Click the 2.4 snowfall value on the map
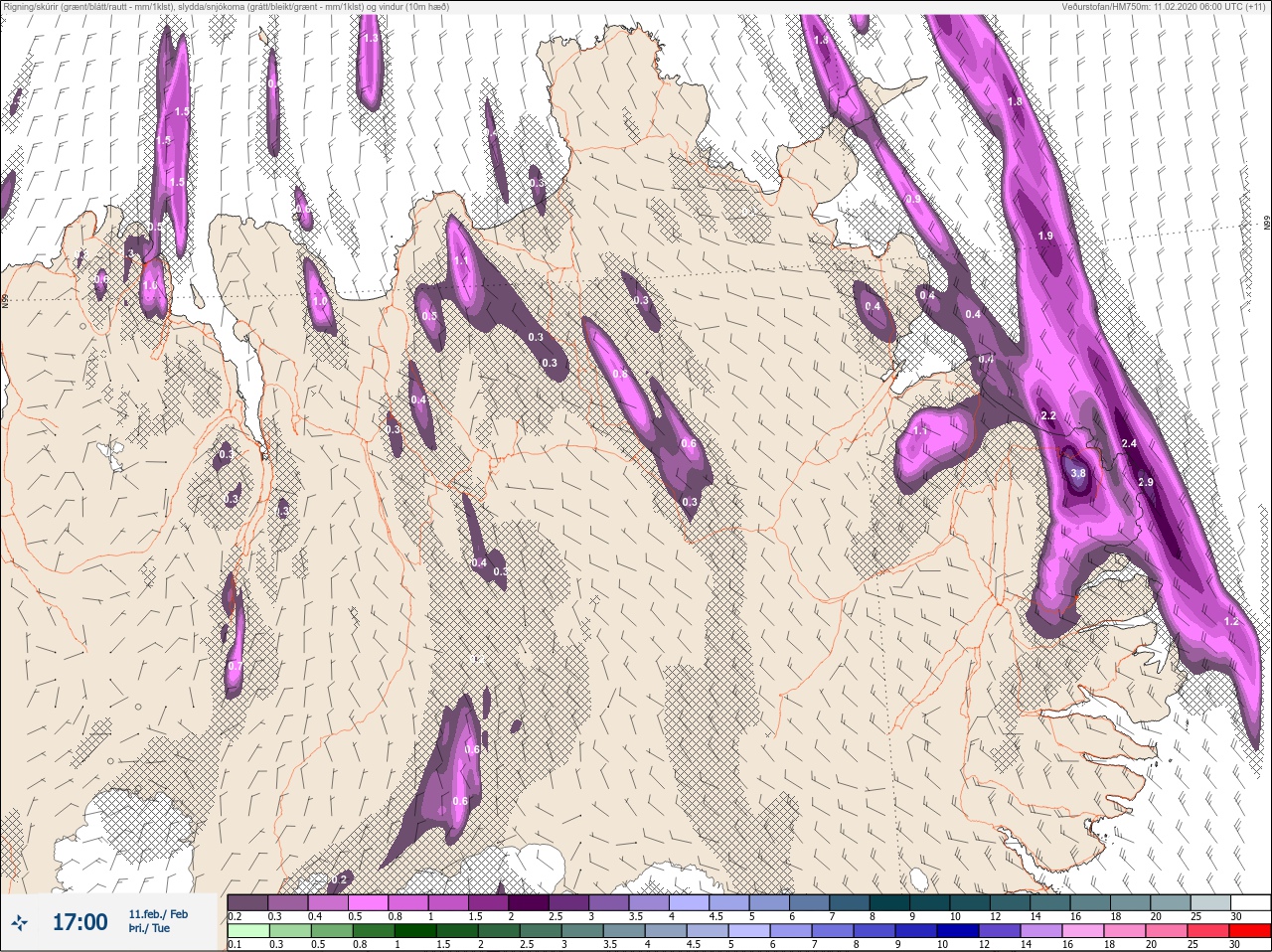Screen dimensions: 1272x952 (1129, 443)
